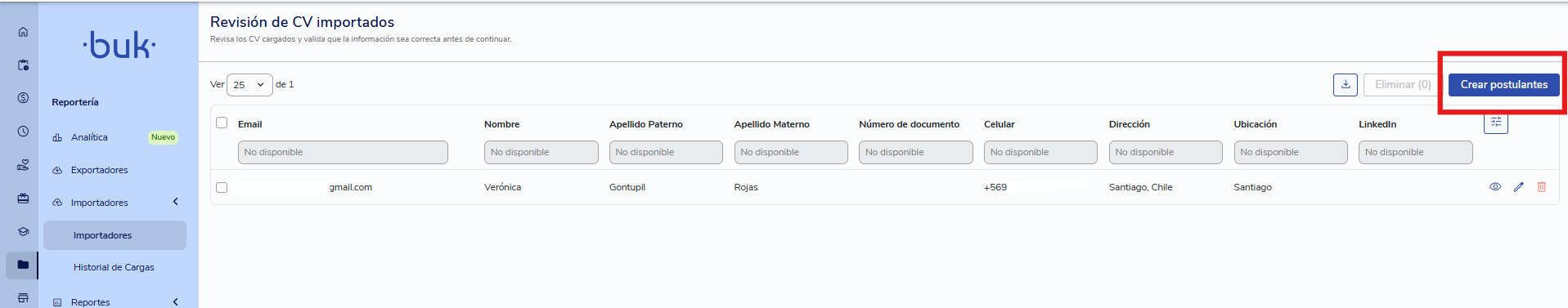Click the 'Revisión de CV importados' heading

(303, 22)
